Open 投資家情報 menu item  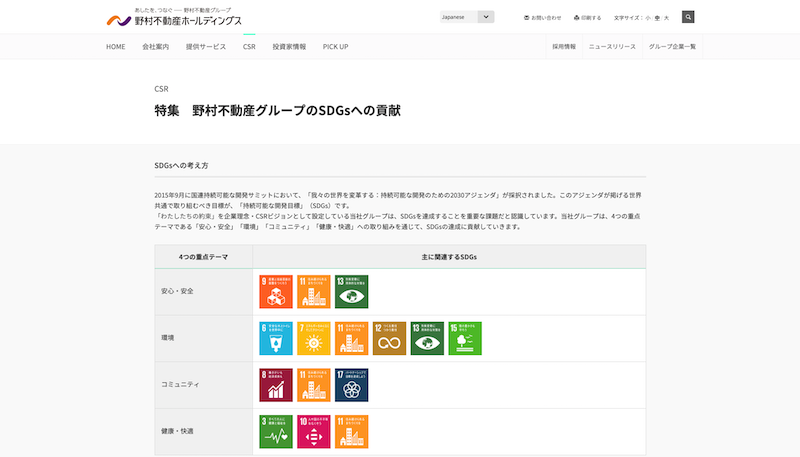(289, 46)
